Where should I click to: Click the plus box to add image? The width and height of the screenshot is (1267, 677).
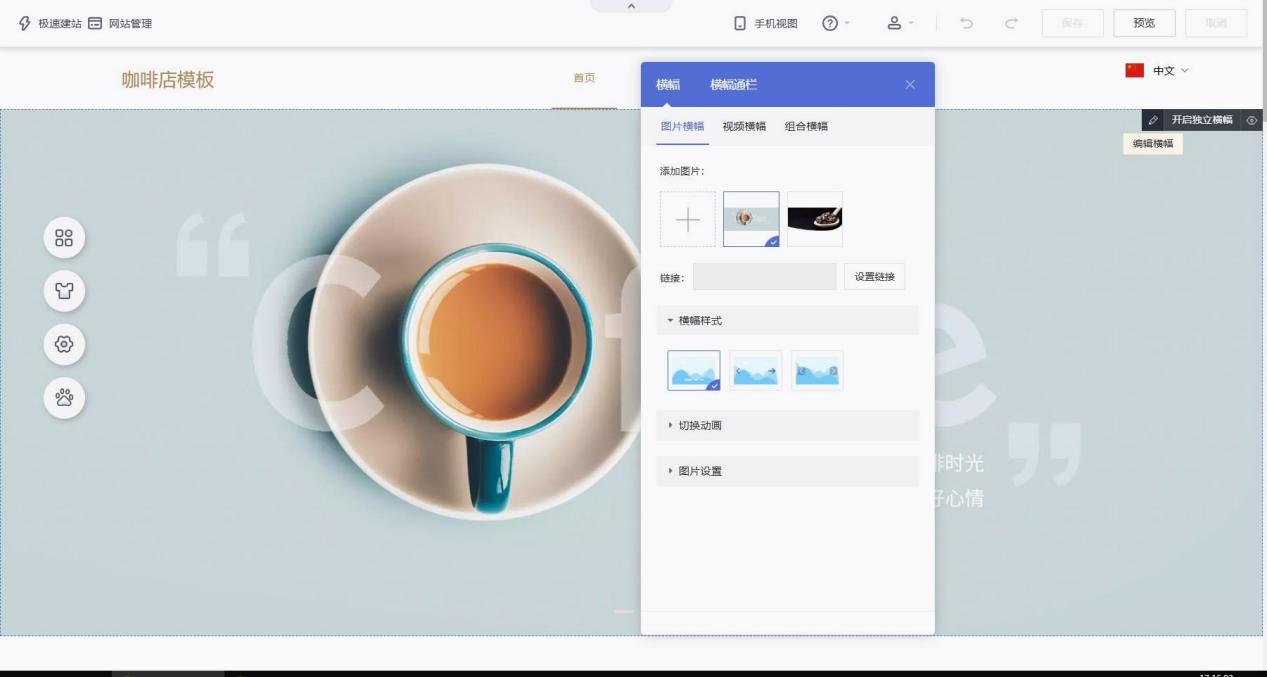click(x=688, y=219)
